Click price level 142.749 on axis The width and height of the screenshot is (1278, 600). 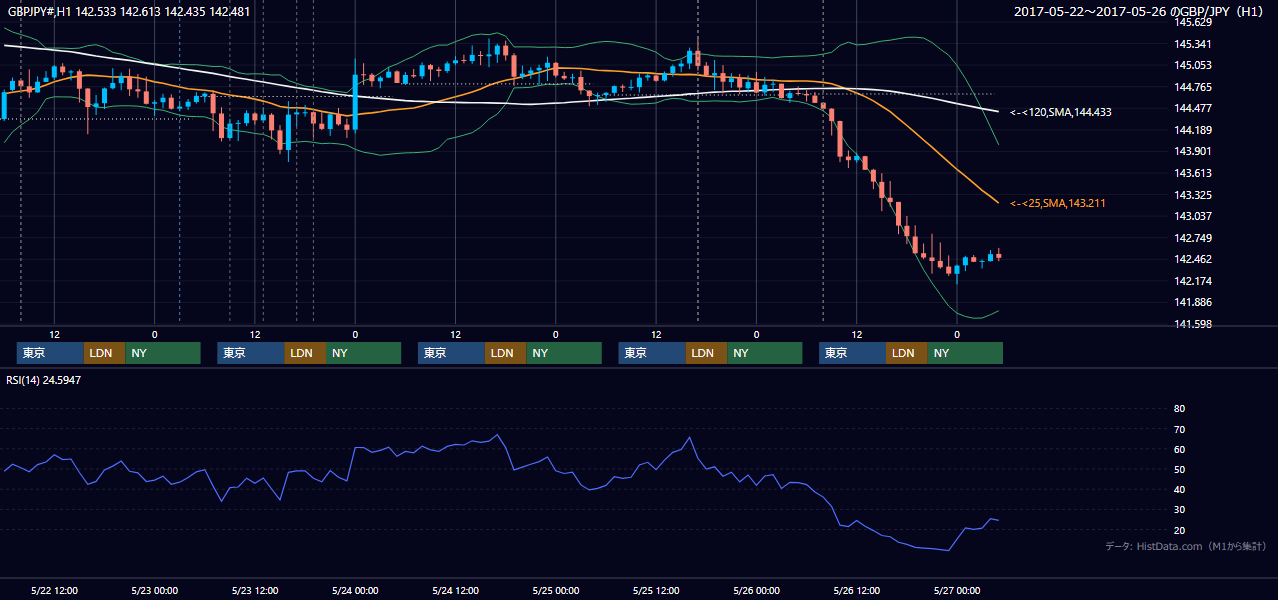coord(1192,238)
